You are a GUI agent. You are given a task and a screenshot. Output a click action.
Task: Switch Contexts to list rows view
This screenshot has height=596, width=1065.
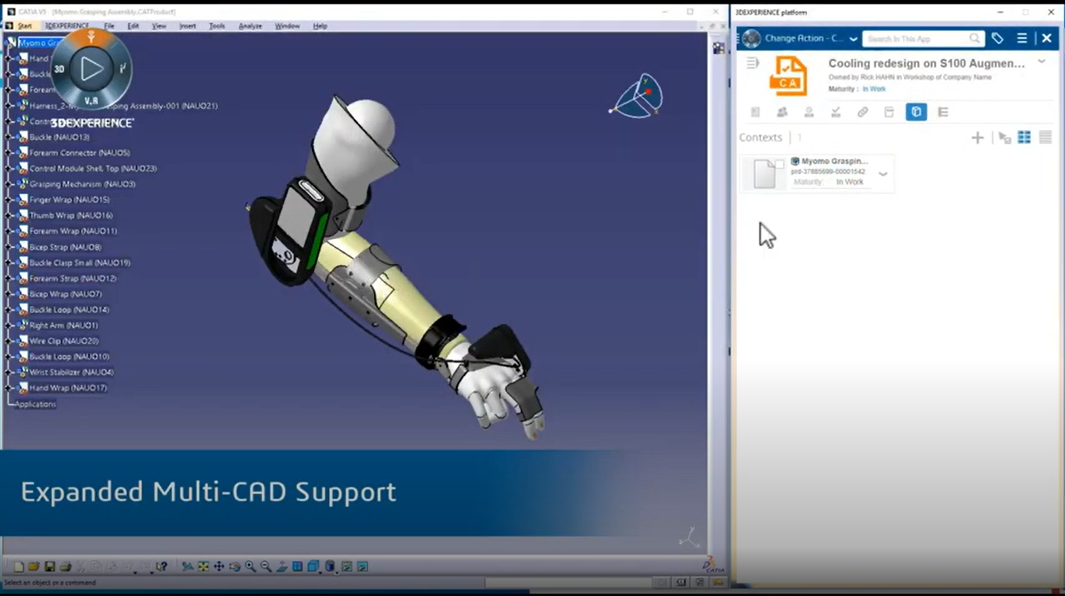[1045, 138]
